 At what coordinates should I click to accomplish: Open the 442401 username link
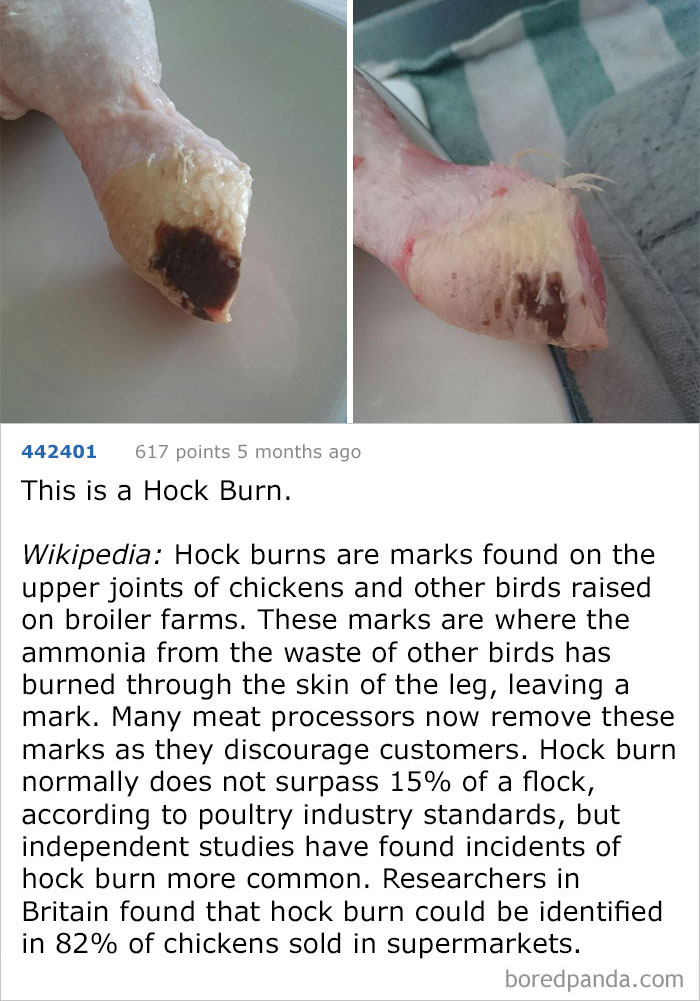click(59, 451)
